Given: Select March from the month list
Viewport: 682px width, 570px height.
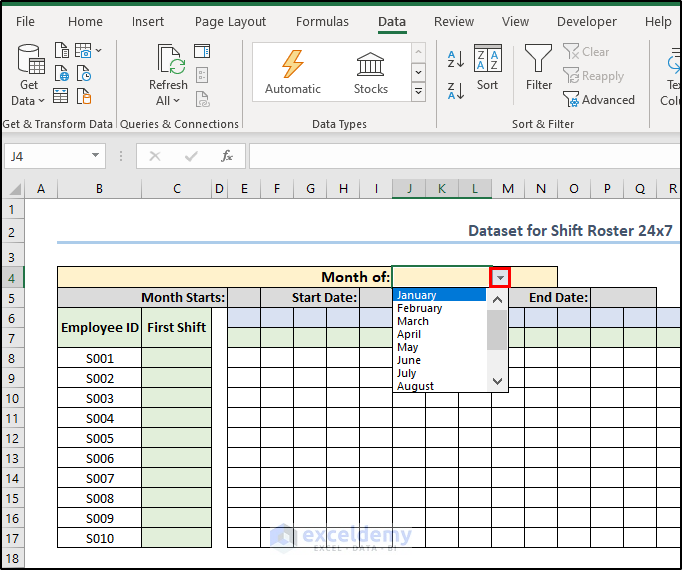Looking at the screenshot, I should click(x=439, y=321).
